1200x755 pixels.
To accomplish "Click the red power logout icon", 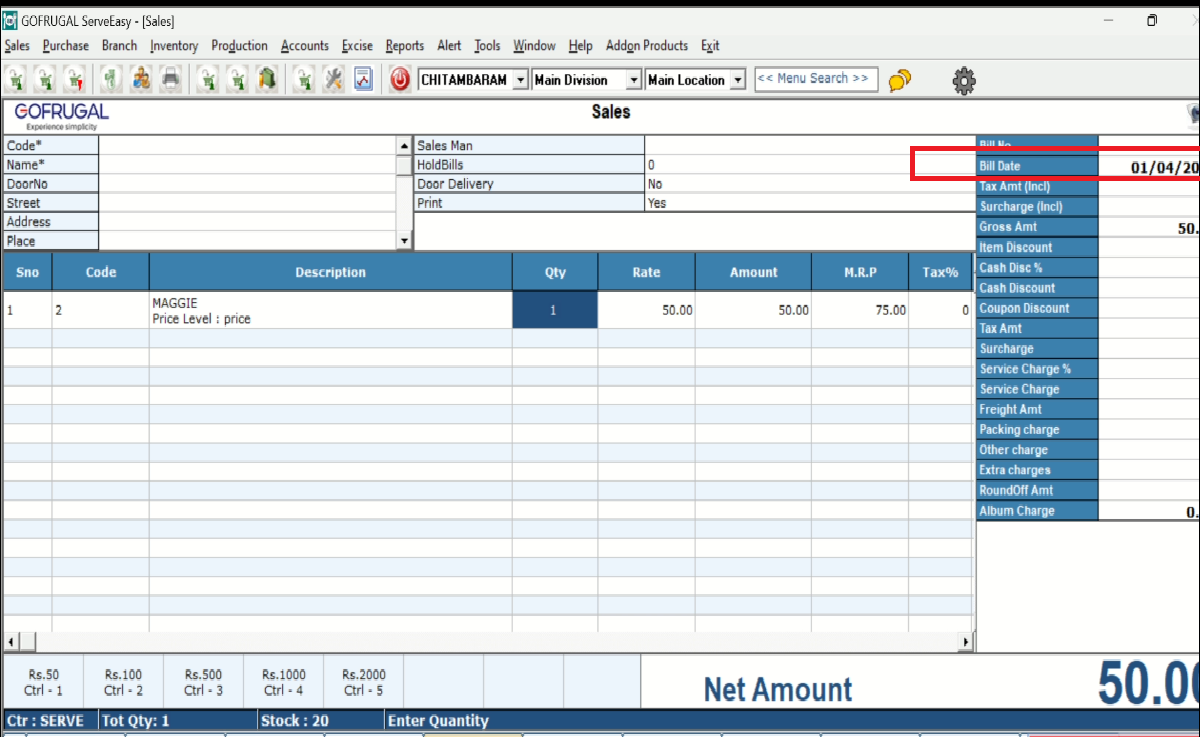I will 400,79.
